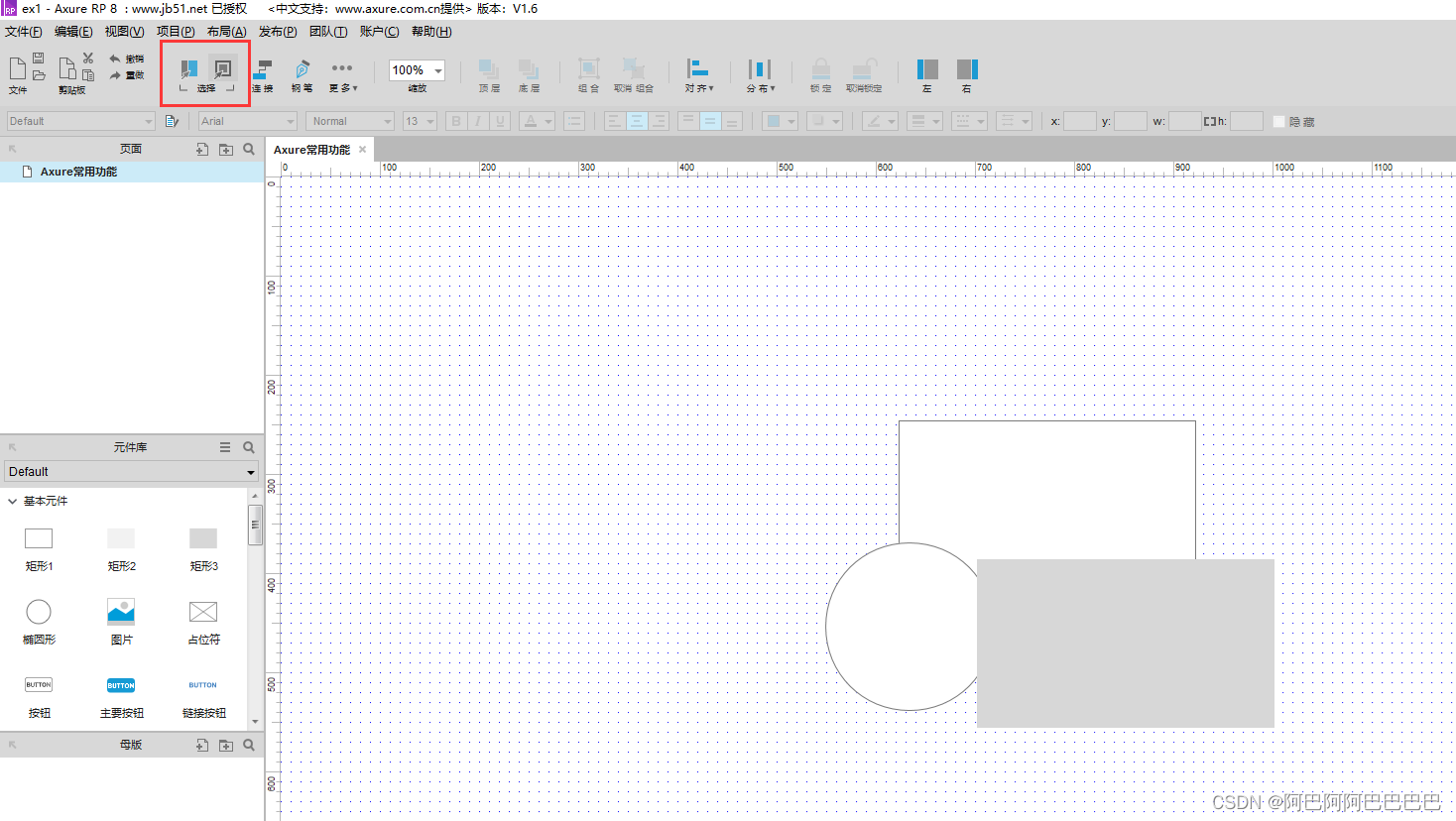Toggle underline formatting
This screenshot has width=1456, height=821.
[500, 121]
